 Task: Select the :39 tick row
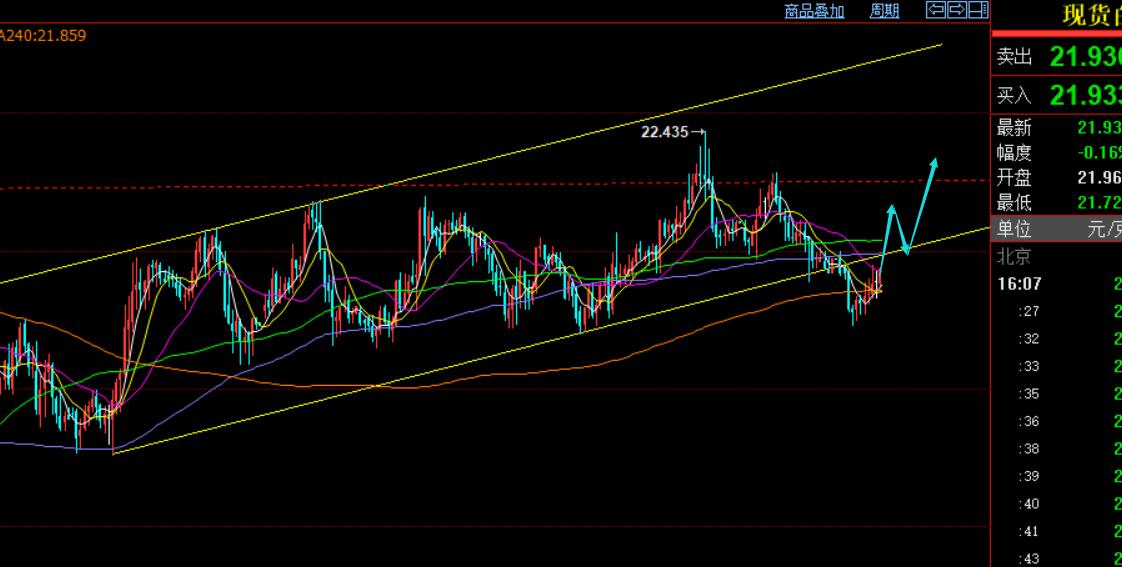coord(1057,476)
